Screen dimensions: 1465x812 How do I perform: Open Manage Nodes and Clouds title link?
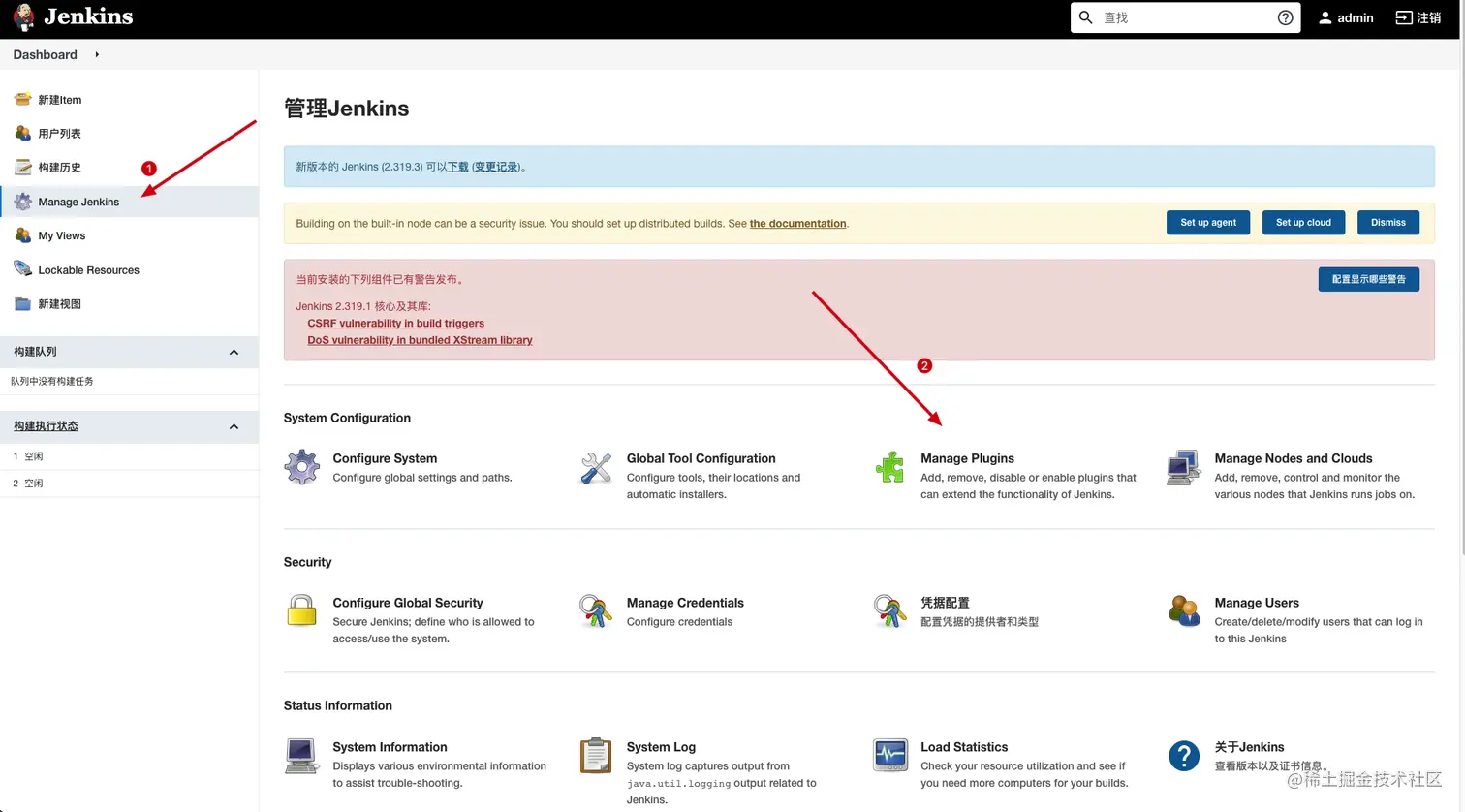pos(1294,458)
